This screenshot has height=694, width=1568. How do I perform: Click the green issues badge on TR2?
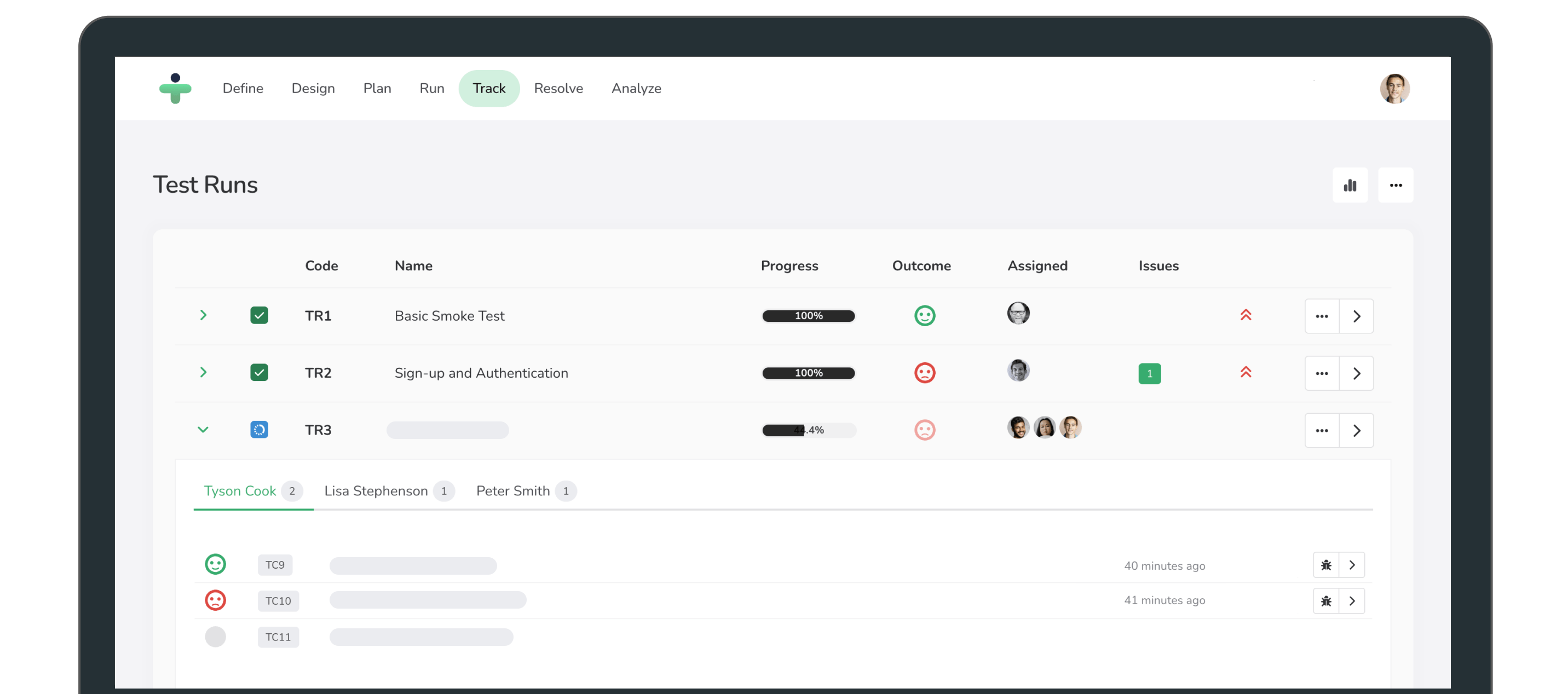pos(1149,373)
